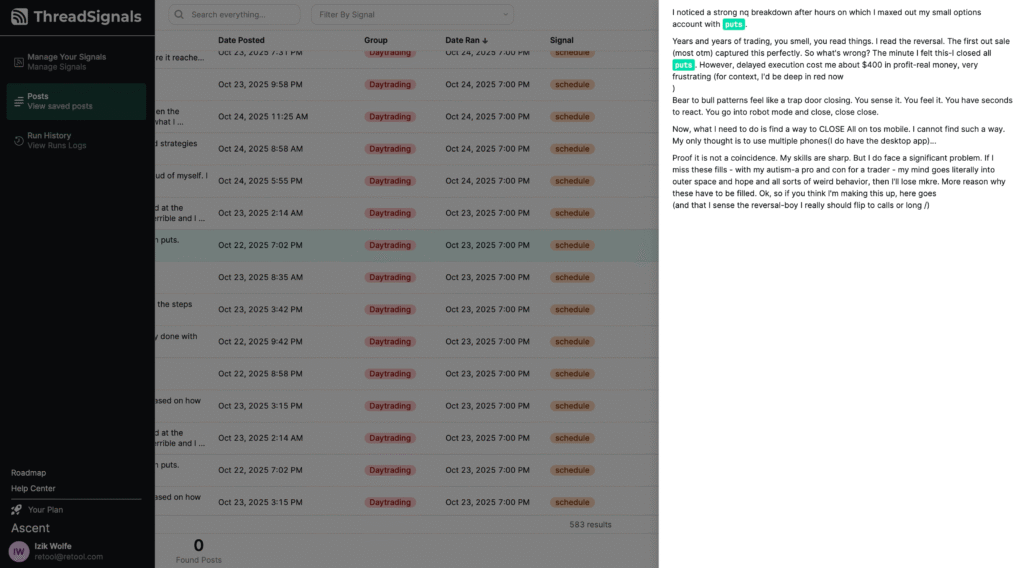This screenshot has width=1024, height=568.
Task: Click the Posts list icon in sidebar
Action: (19, 101)
